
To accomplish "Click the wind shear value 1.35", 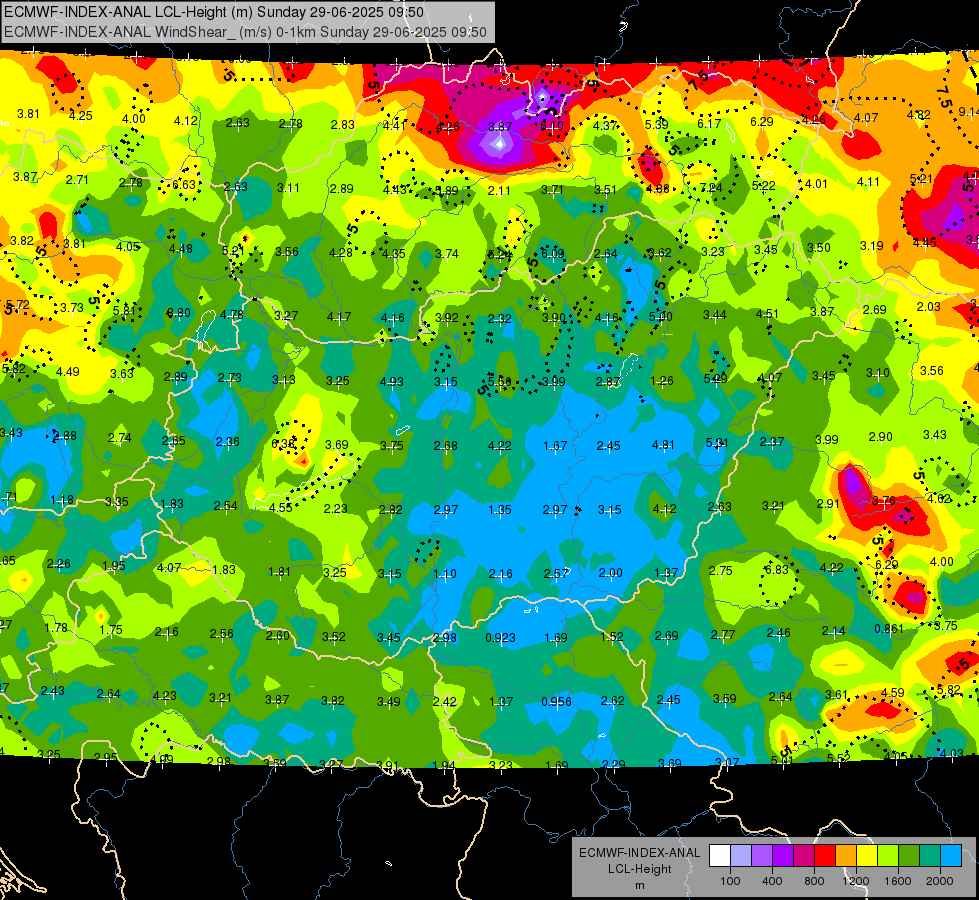I will point(499,510).
